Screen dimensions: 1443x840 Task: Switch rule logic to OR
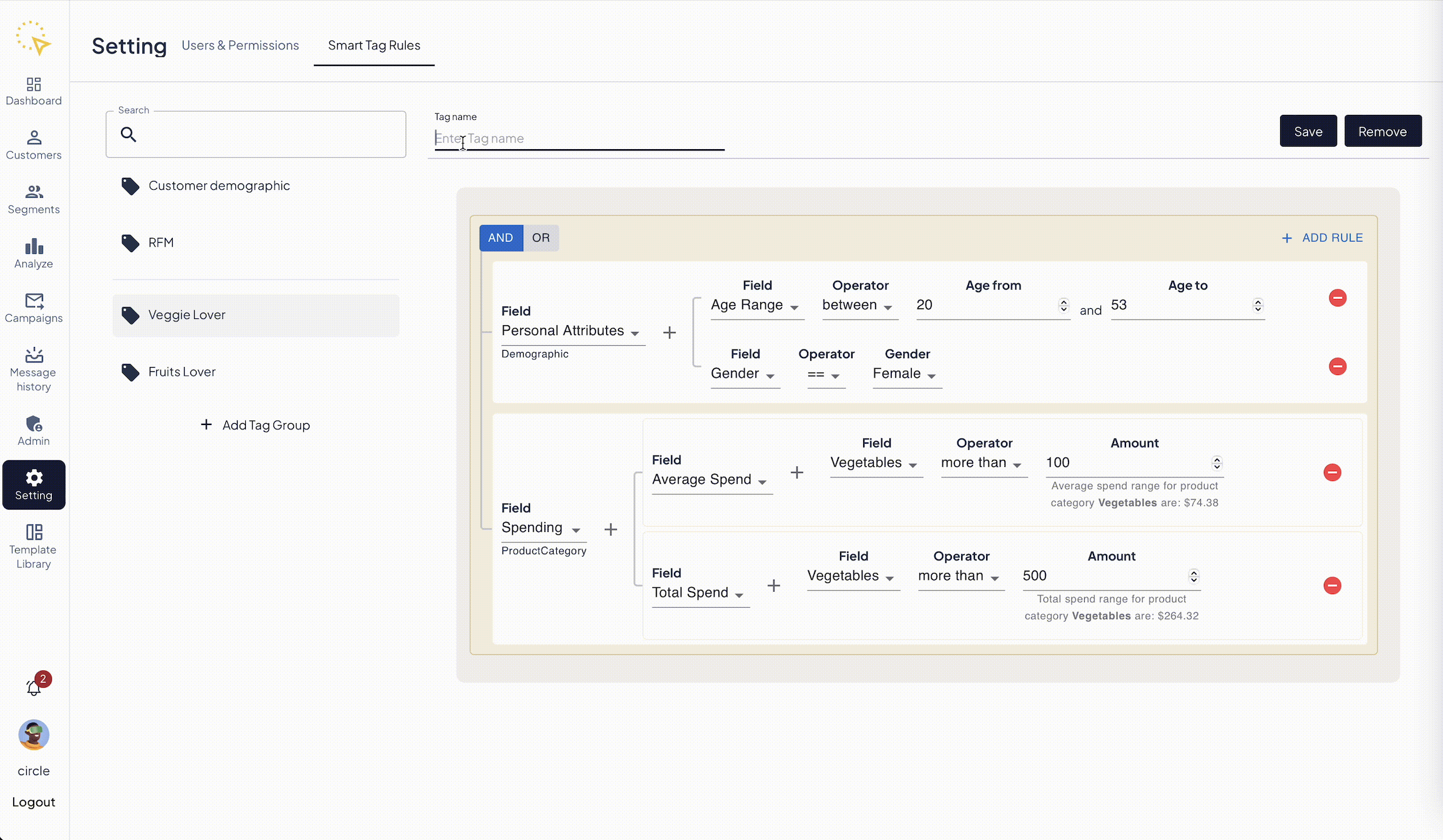541,238
